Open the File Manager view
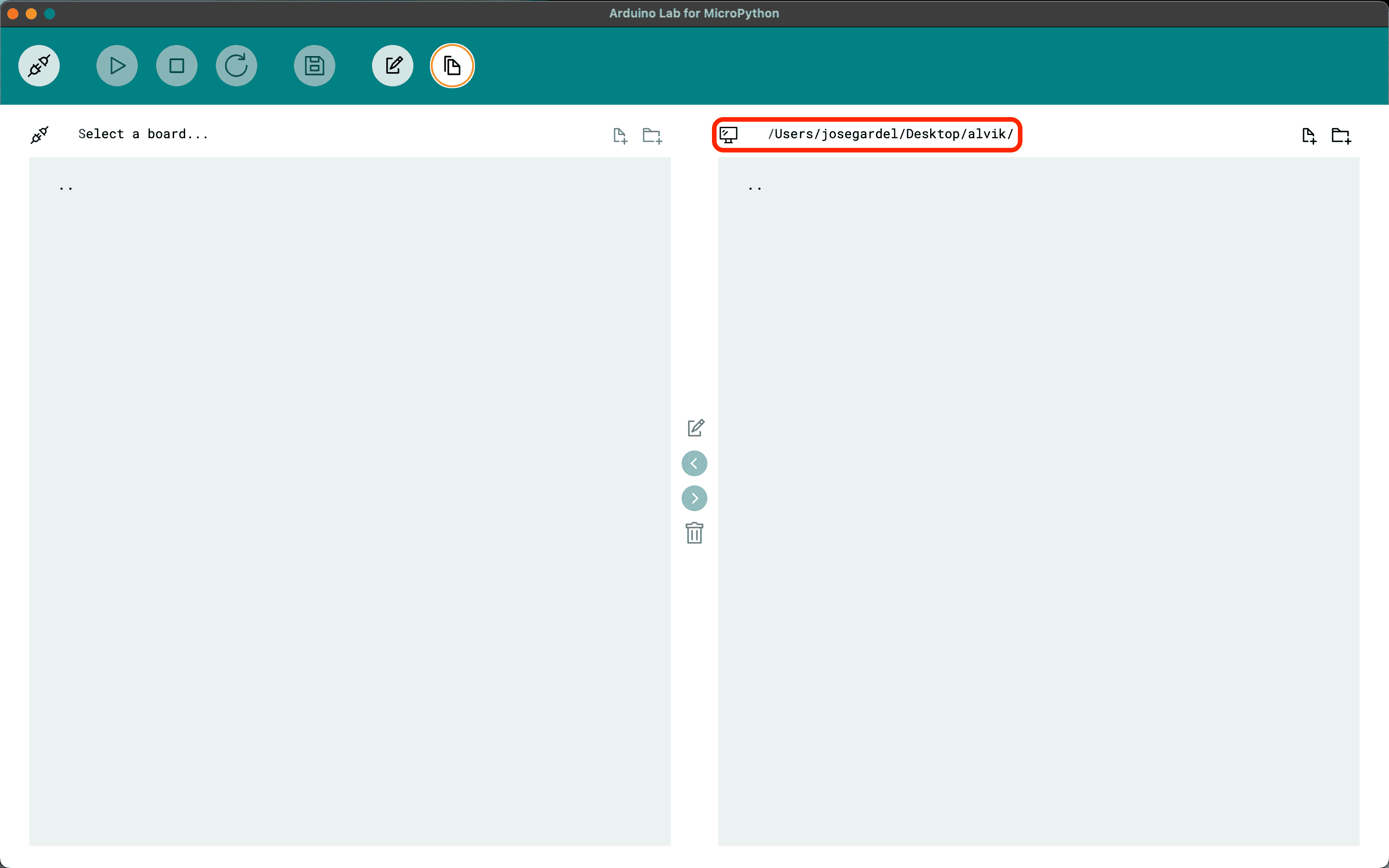The width and height of the screenshot is (1389, 868). tap(452, 65)
